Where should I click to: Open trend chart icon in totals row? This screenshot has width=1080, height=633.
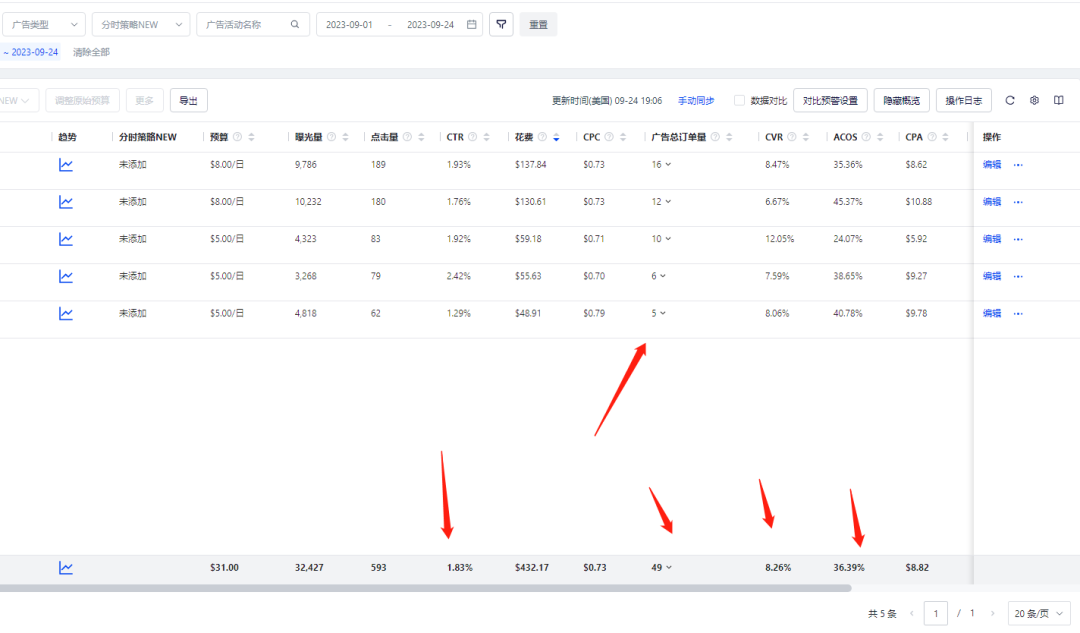point(66,568)
